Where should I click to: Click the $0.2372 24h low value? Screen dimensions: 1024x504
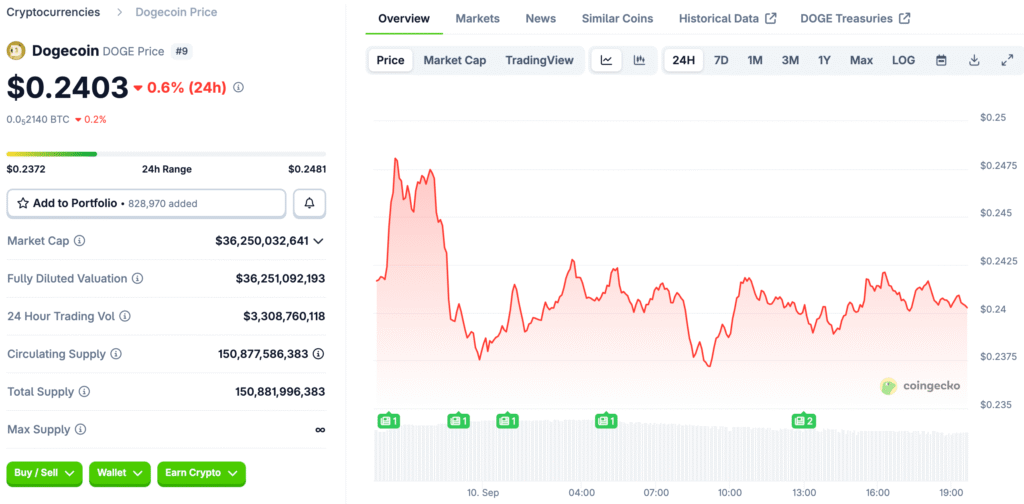click(26, 169)
